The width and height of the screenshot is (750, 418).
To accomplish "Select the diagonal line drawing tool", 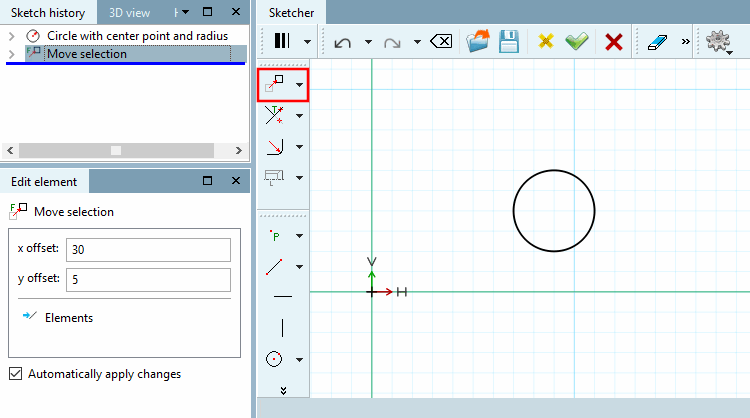I will [x=274, y=267].
